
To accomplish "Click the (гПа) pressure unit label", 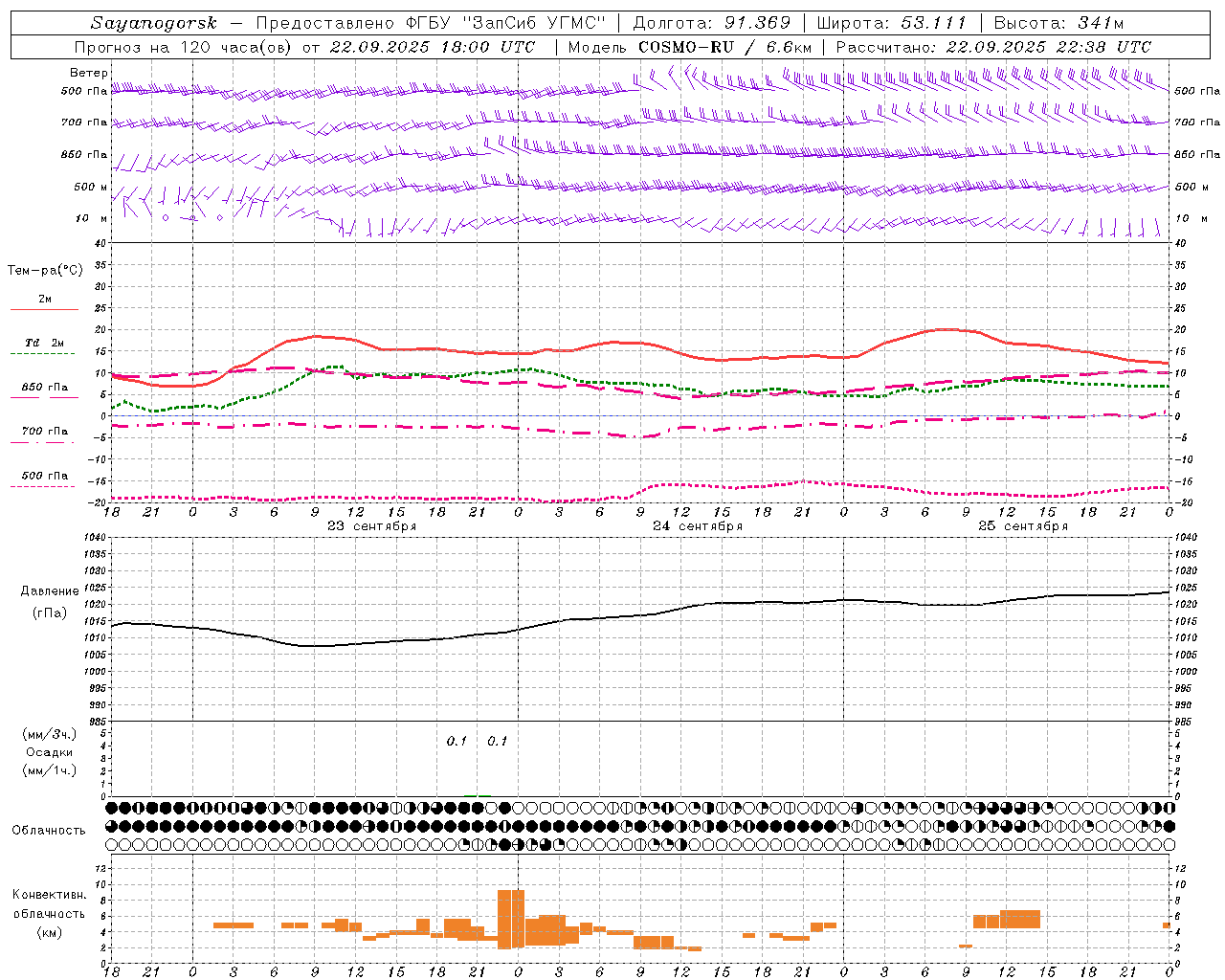I will [49, 613].
